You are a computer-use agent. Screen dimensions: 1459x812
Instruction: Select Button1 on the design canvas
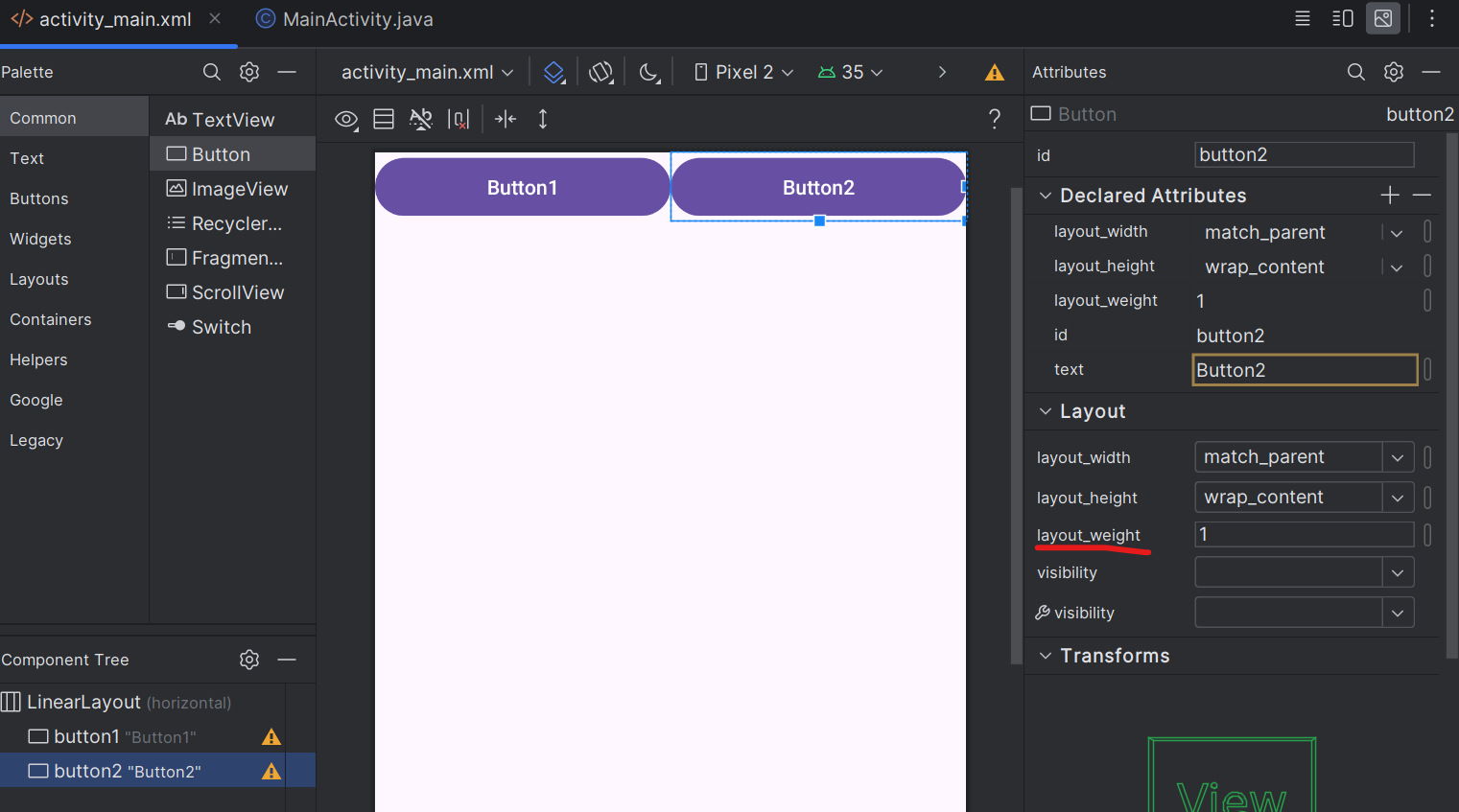click(522, 187)
